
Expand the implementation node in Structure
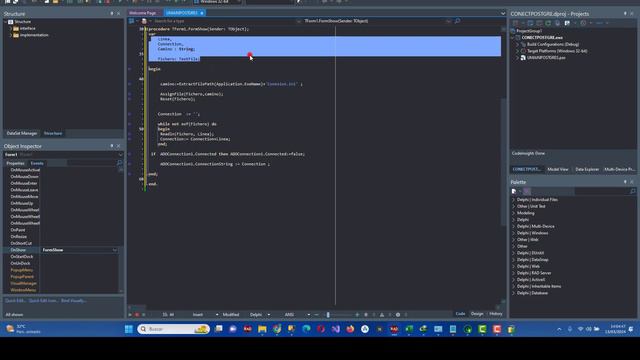point(11,35)
